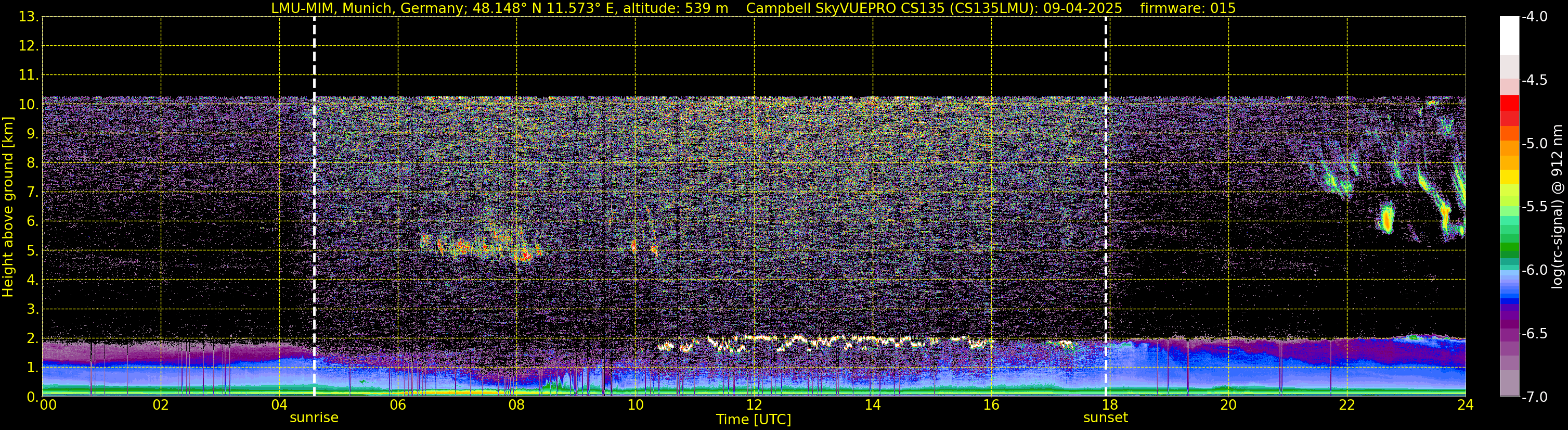This screenshot has height=430, width=1568.
Task: Click the height axis tick "13."
Action: (28, 17)
